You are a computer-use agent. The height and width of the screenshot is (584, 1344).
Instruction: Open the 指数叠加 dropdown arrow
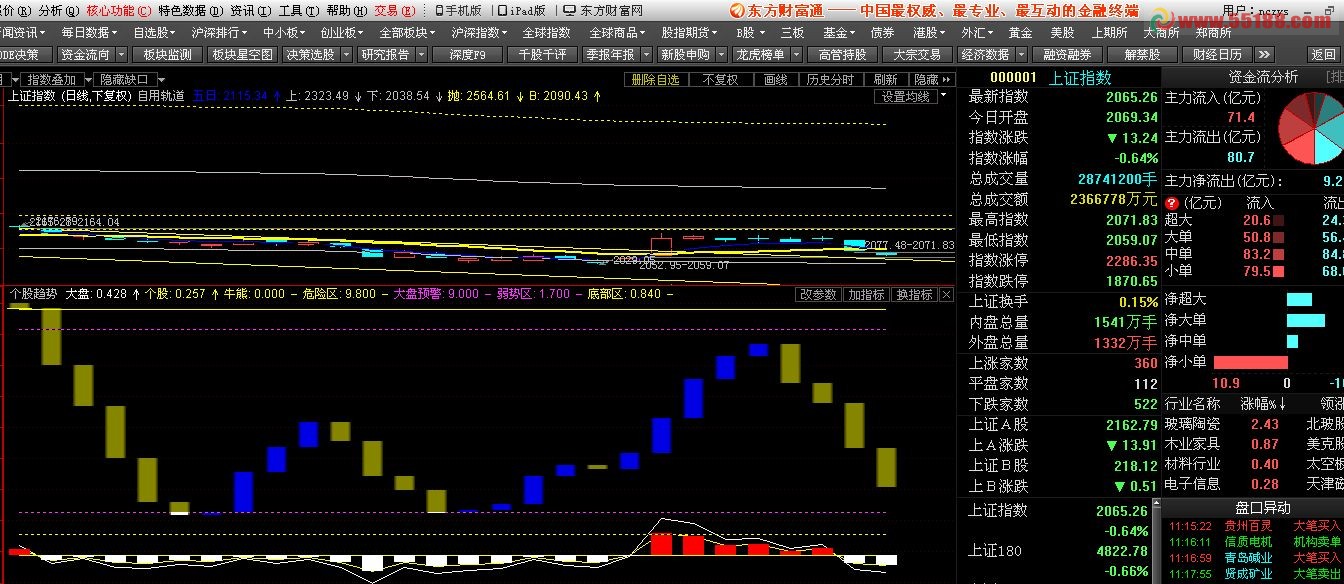[x=88, y=80]
